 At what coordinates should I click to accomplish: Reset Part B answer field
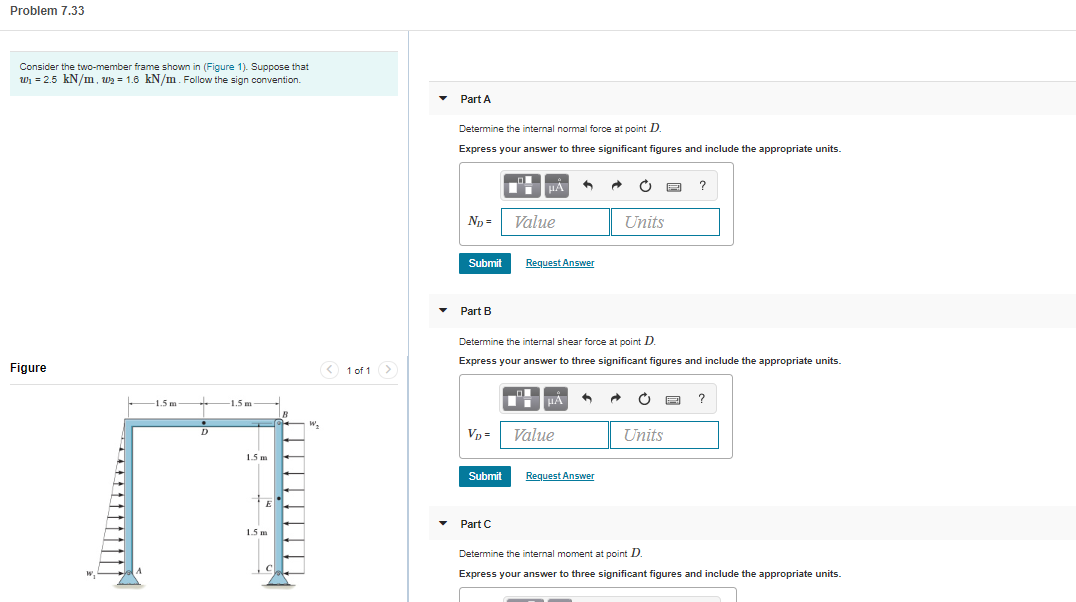pyautogui.click(x=644, y=399)
